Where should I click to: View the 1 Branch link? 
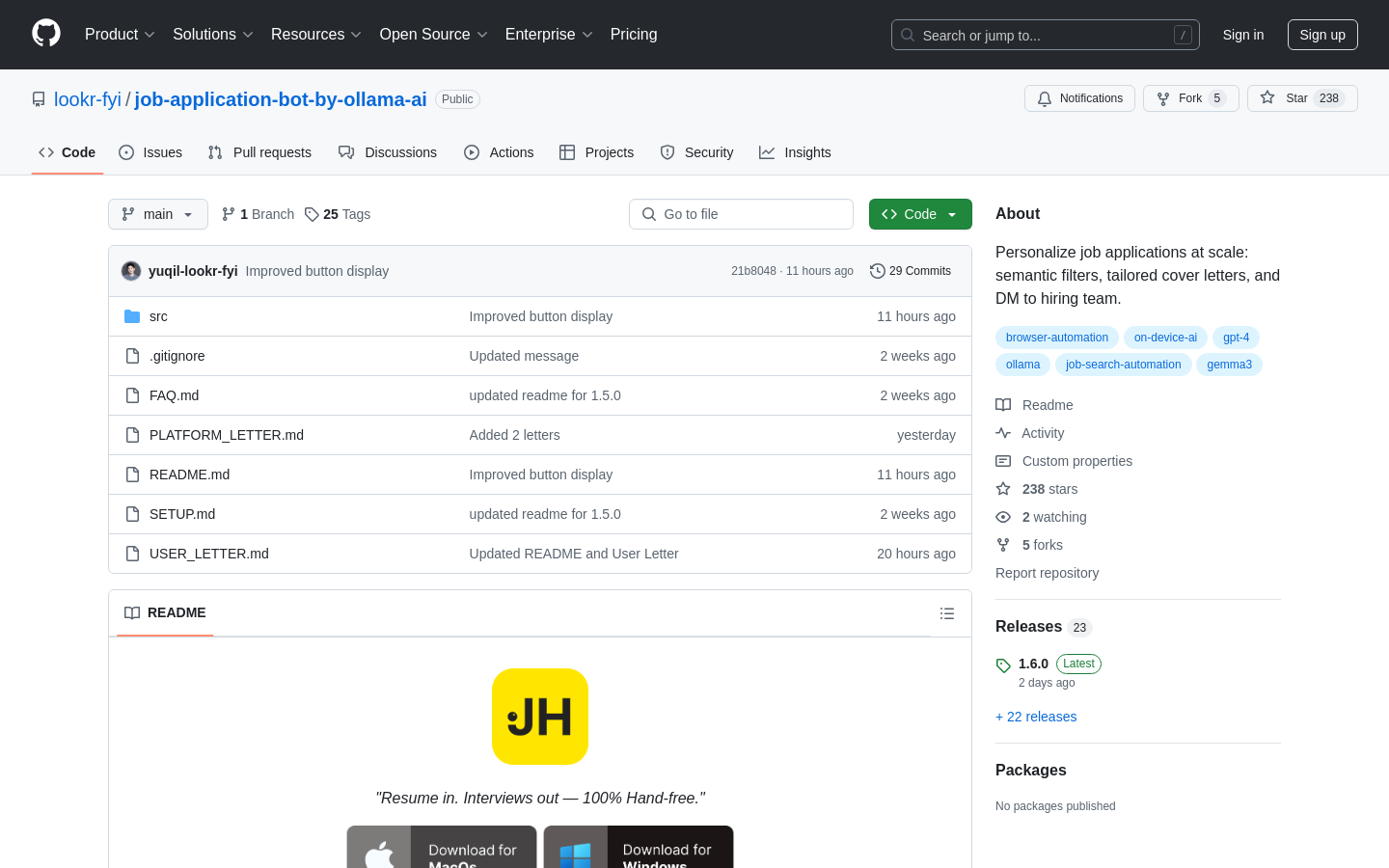[258, 214]
